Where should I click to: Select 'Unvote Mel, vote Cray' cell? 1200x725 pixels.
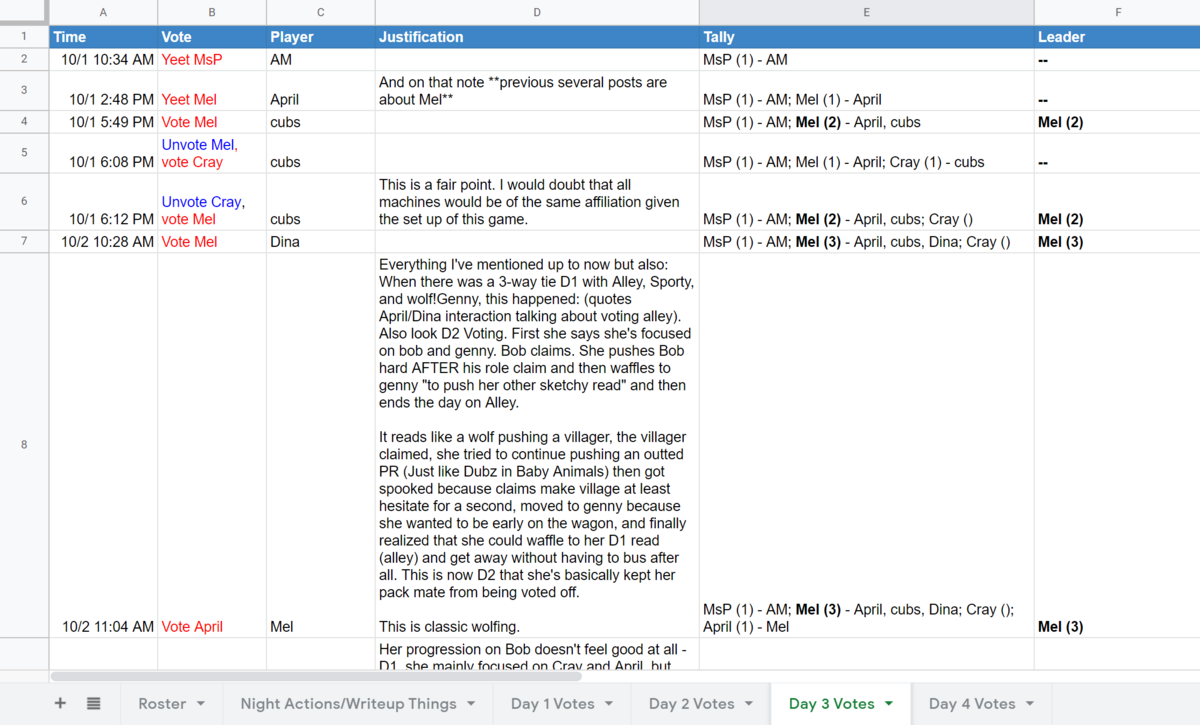[x=212, y=153]
